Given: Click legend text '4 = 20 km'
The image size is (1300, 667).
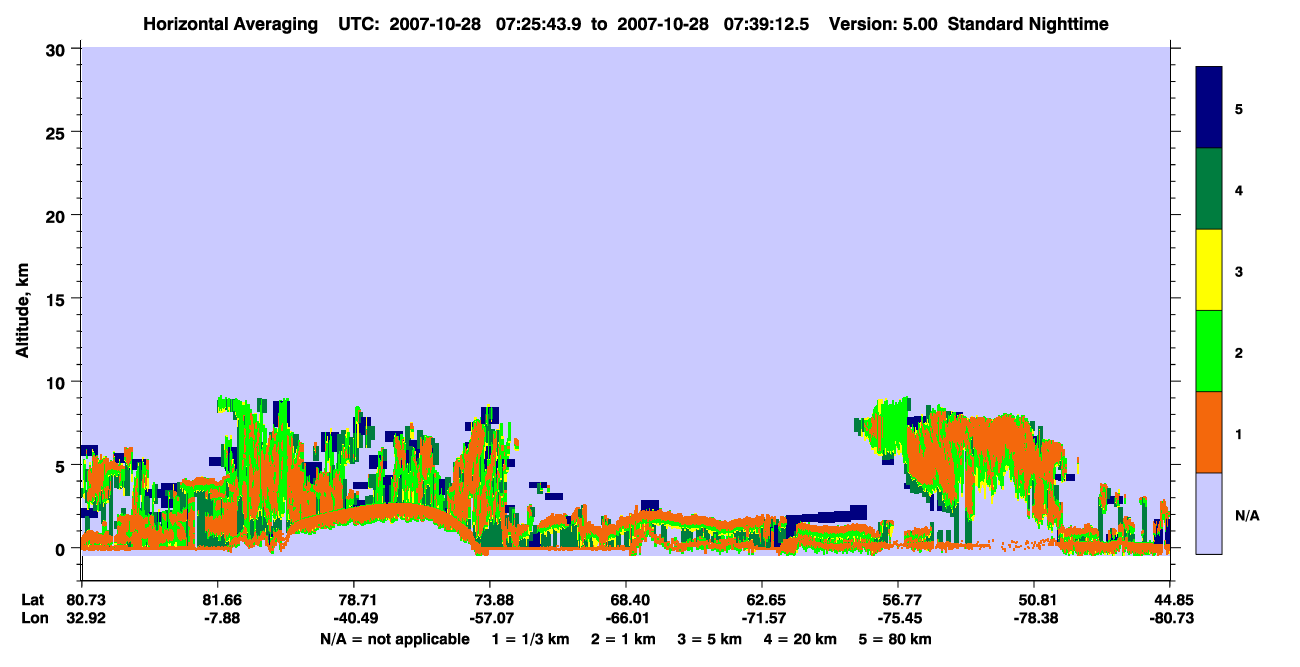Looking at the screenshot, I should (x=798, y=639).
